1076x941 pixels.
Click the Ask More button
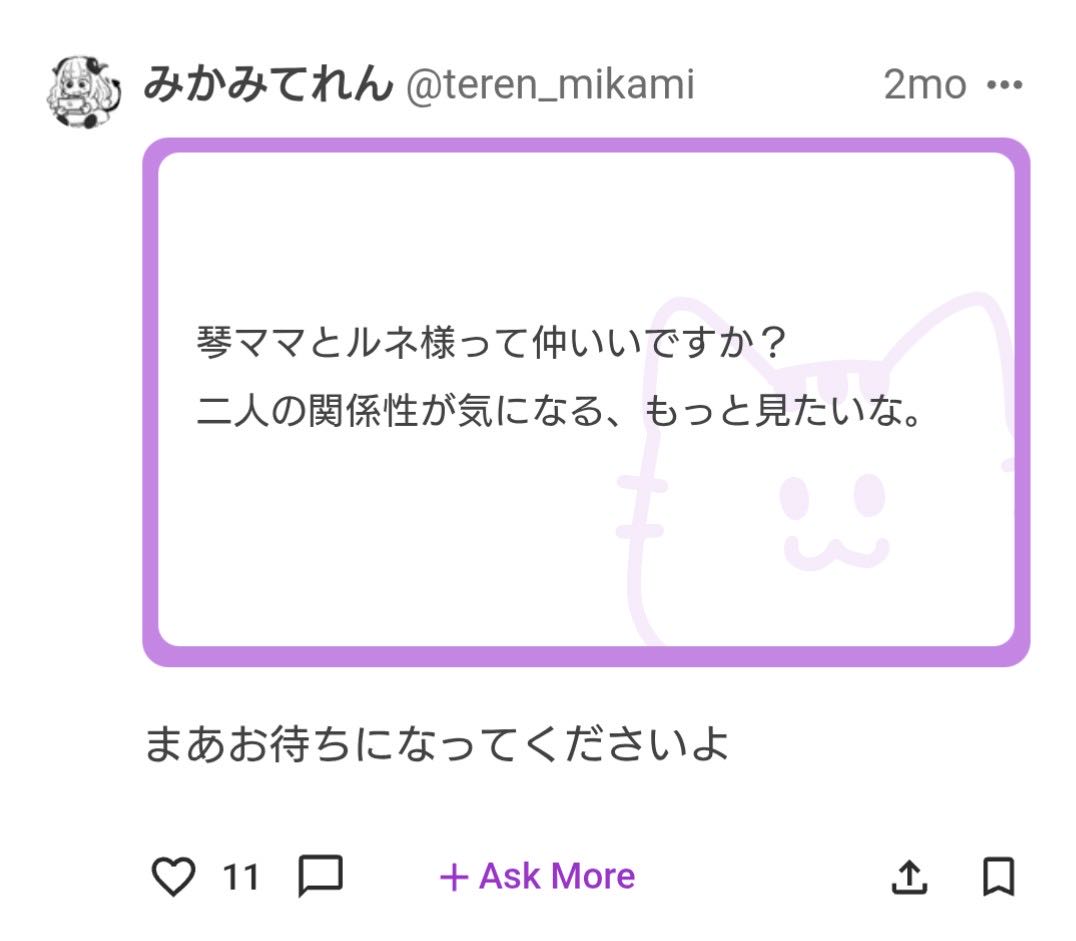556,877
